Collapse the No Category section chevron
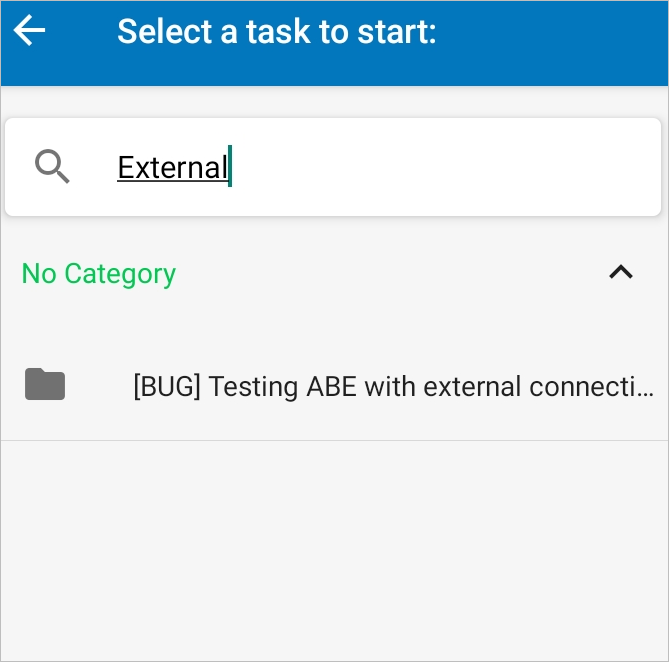Viewport: 669px width, 662px height. click(621, 272)
